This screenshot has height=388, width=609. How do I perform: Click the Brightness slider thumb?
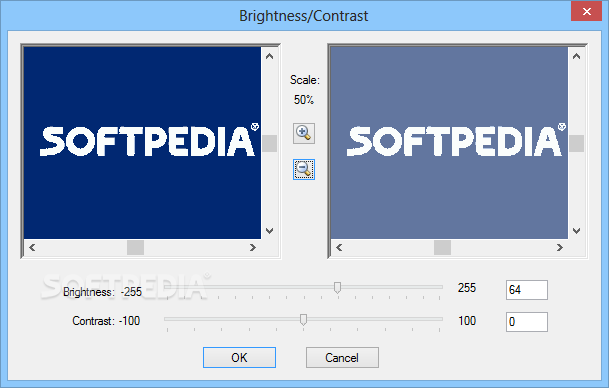tap(338, 288)
